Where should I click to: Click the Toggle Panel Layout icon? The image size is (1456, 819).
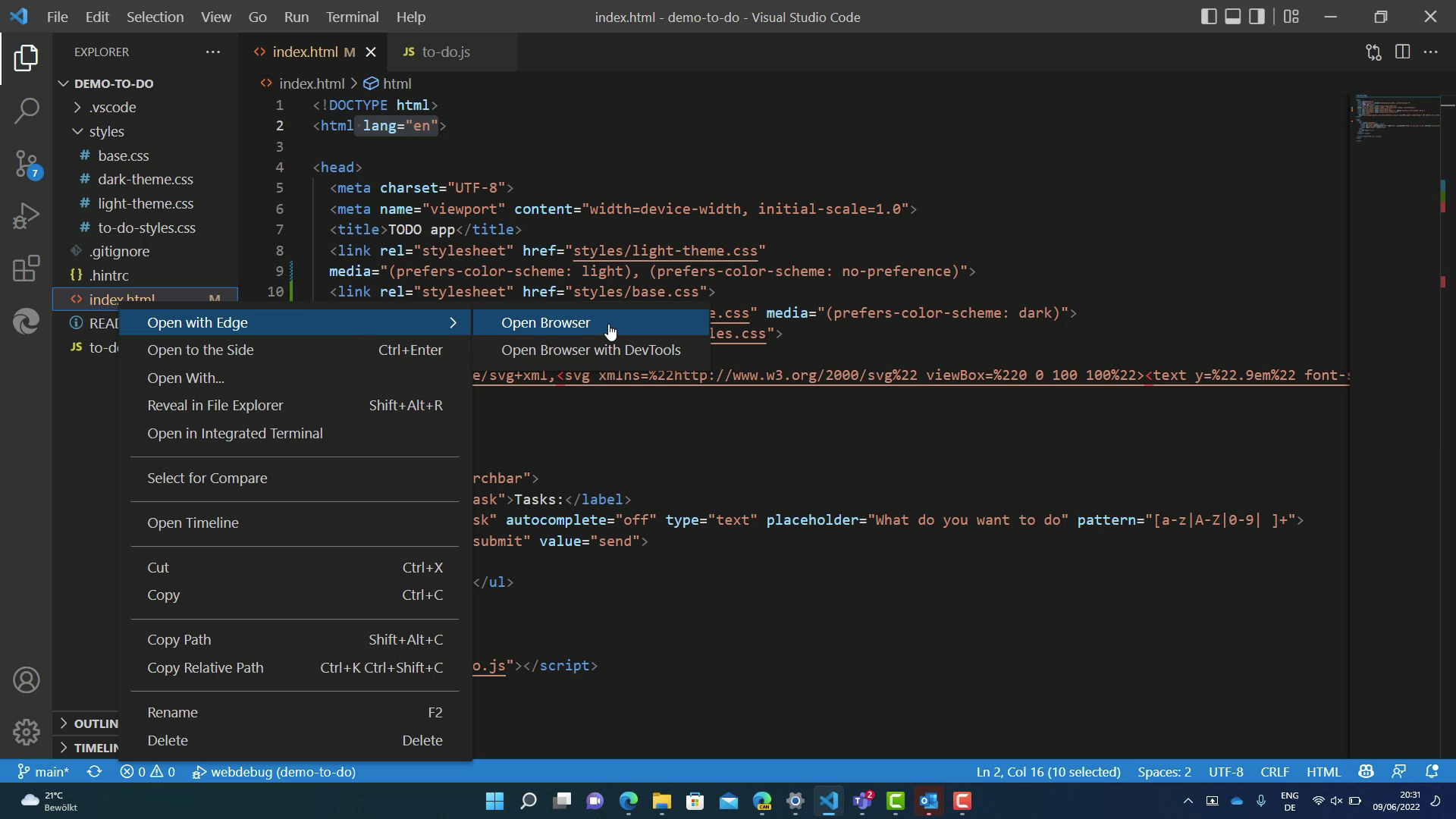(x=1231, y=16)
